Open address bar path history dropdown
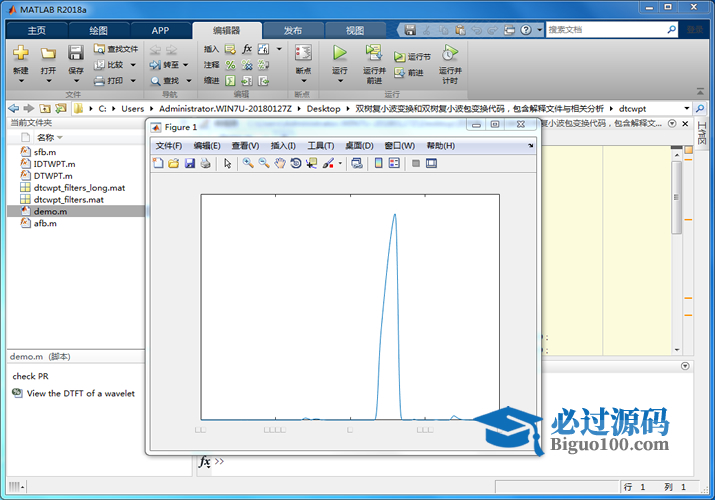Image resolution: width=715 pixels, height=500 pixels. [x=686, y=108]
